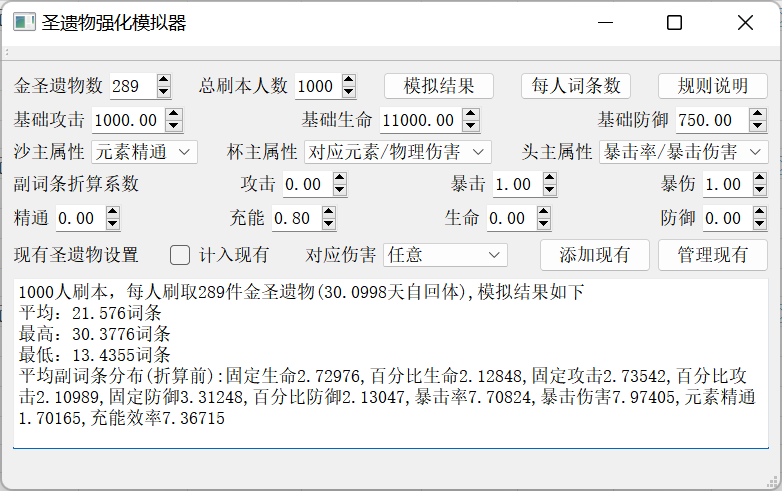Close the 圣遗物强化模拟器 window
Image resolution: width=782 pixels, height=491 pixels.
pyautogui.click(x=746, y=22)
